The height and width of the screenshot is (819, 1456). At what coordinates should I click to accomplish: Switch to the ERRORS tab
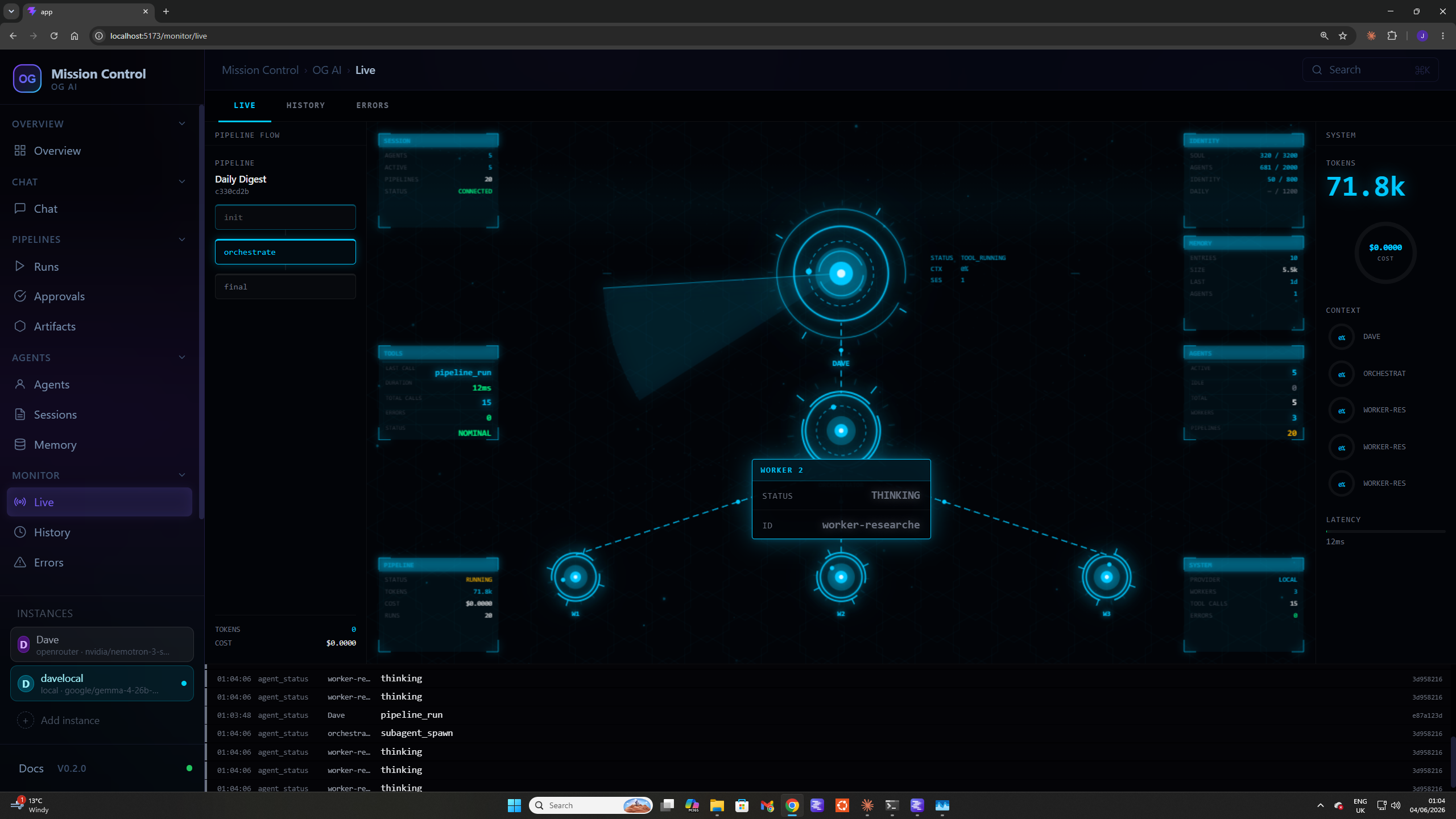373,105
